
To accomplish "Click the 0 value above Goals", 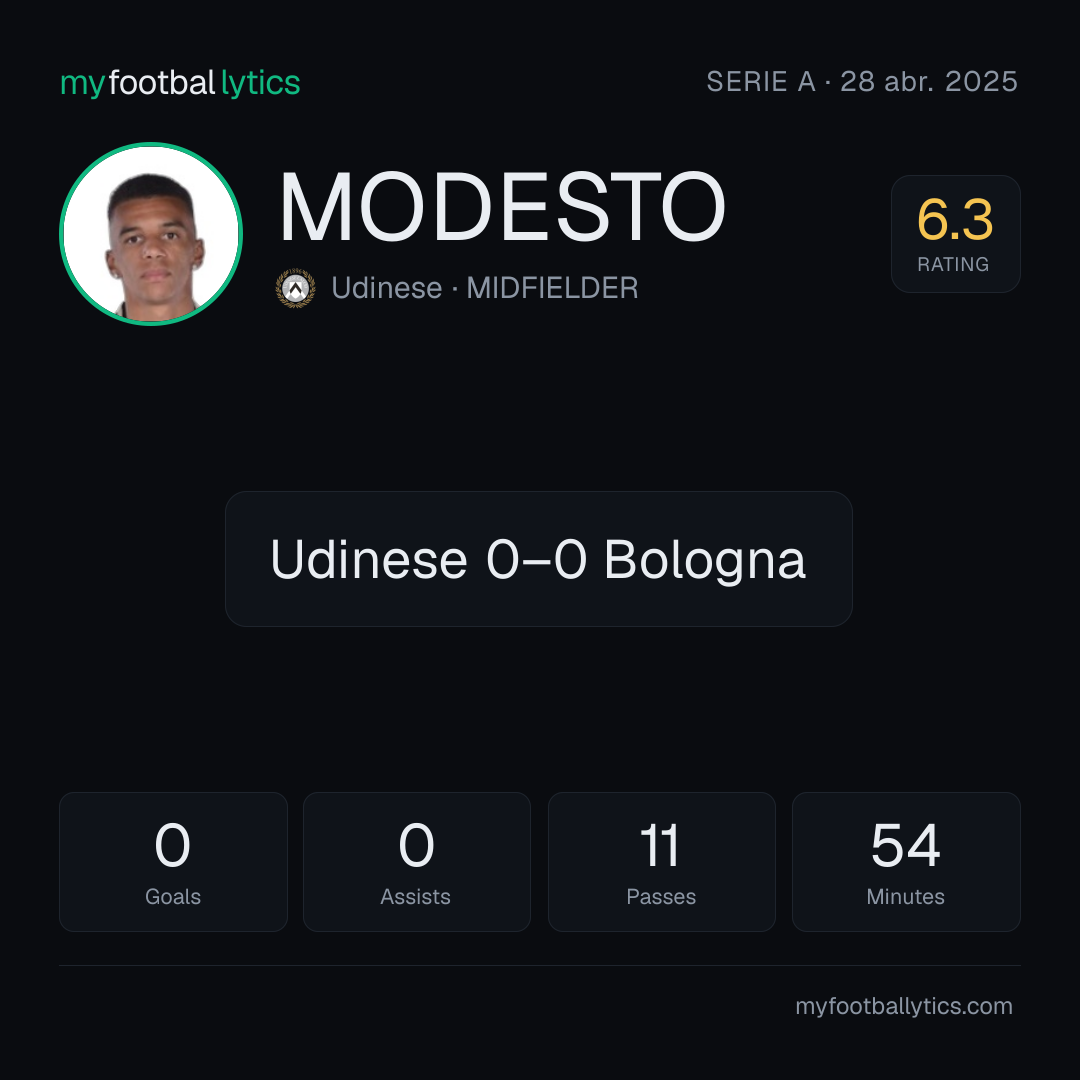I will pos(172,845).
